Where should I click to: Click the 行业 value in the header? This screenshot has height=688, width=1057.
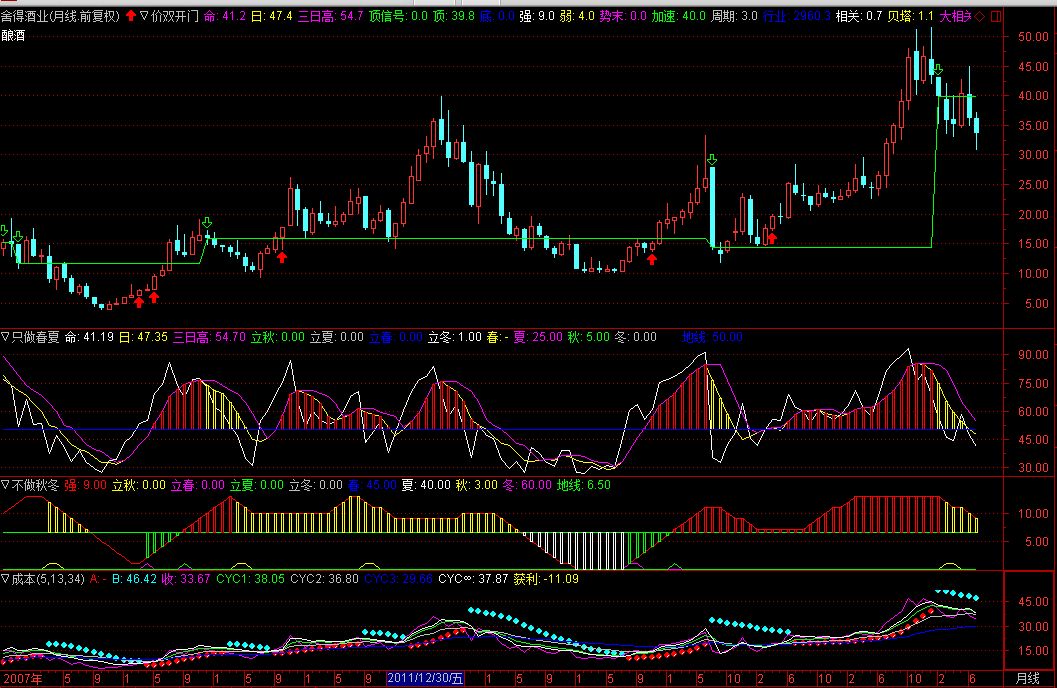[797, 15]
